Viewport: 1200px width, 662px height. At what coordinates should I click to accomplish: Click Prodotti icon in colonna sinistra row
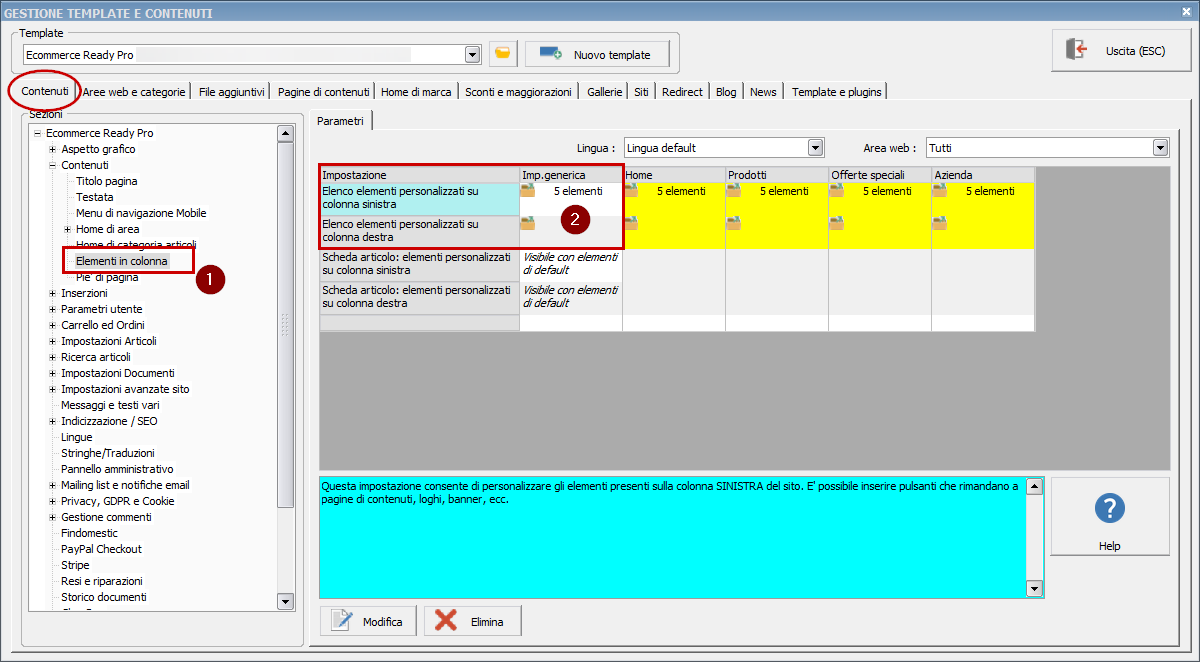coord(734,191)
